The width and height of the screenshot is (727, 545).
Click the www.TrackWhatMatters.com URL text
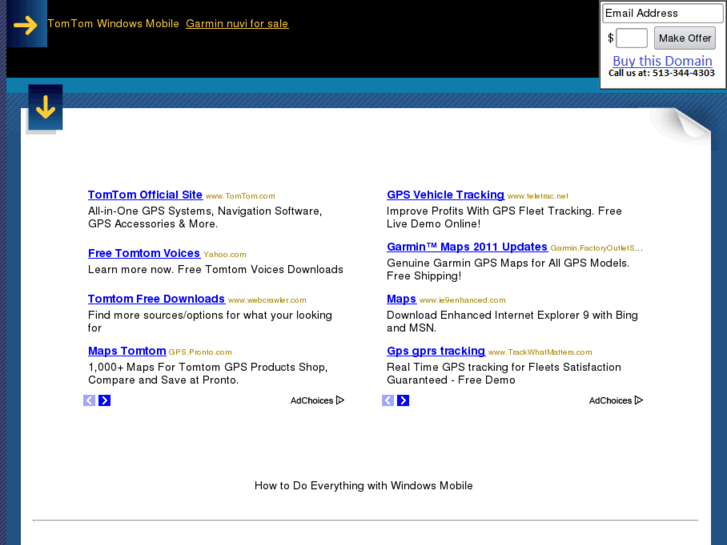(540, 353)
